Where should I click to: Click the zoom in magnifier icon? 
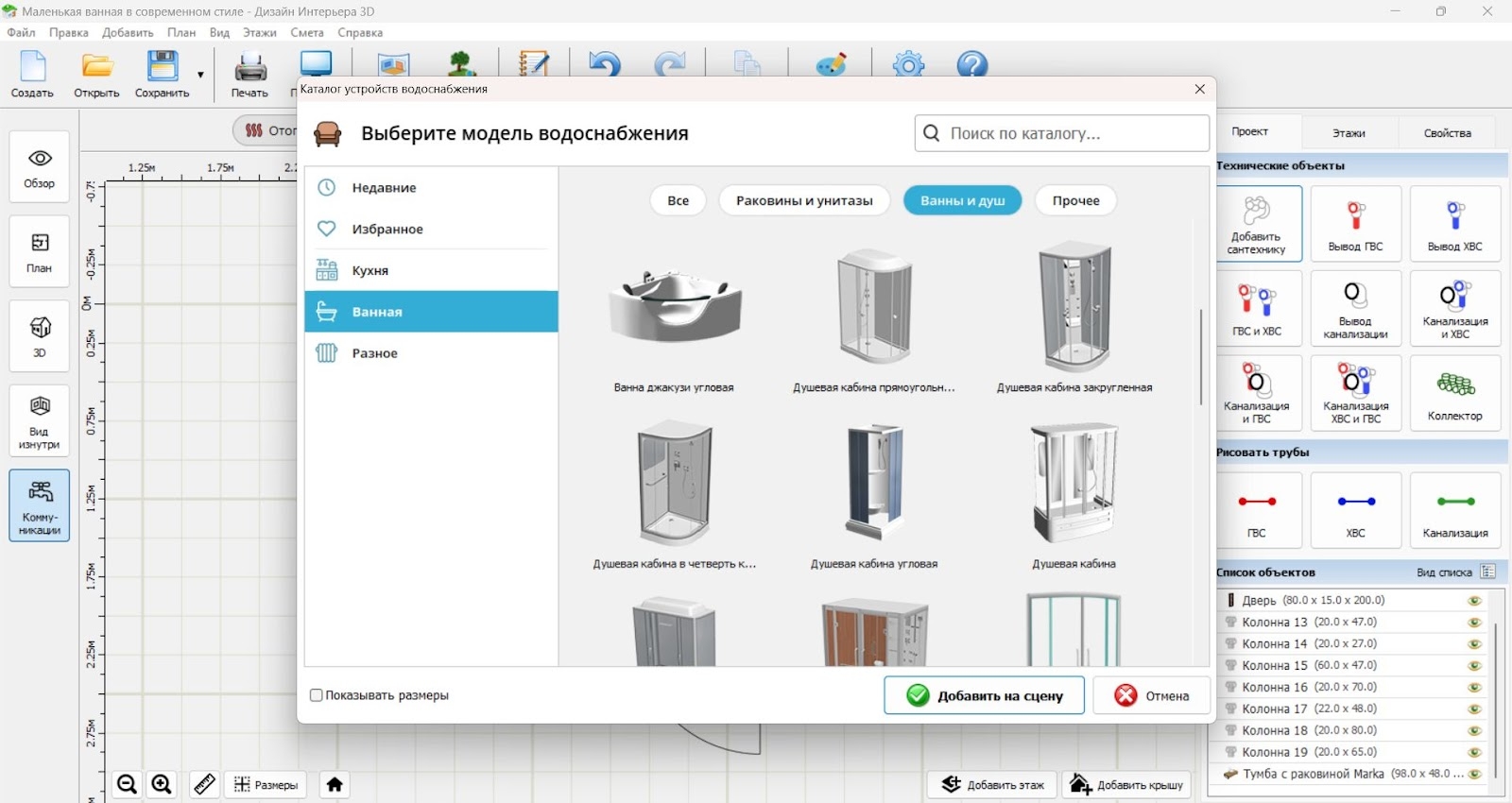(x=162, y=784)
